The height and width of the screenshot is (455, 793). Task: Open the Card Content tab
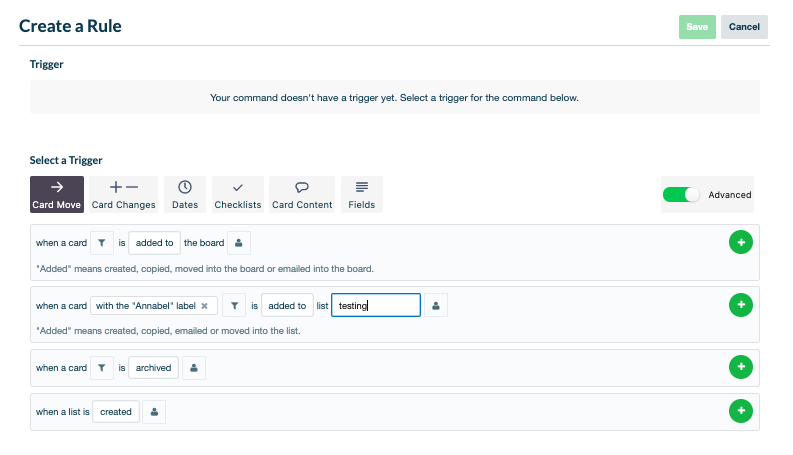pyautogui.click(x=302, y=195)
